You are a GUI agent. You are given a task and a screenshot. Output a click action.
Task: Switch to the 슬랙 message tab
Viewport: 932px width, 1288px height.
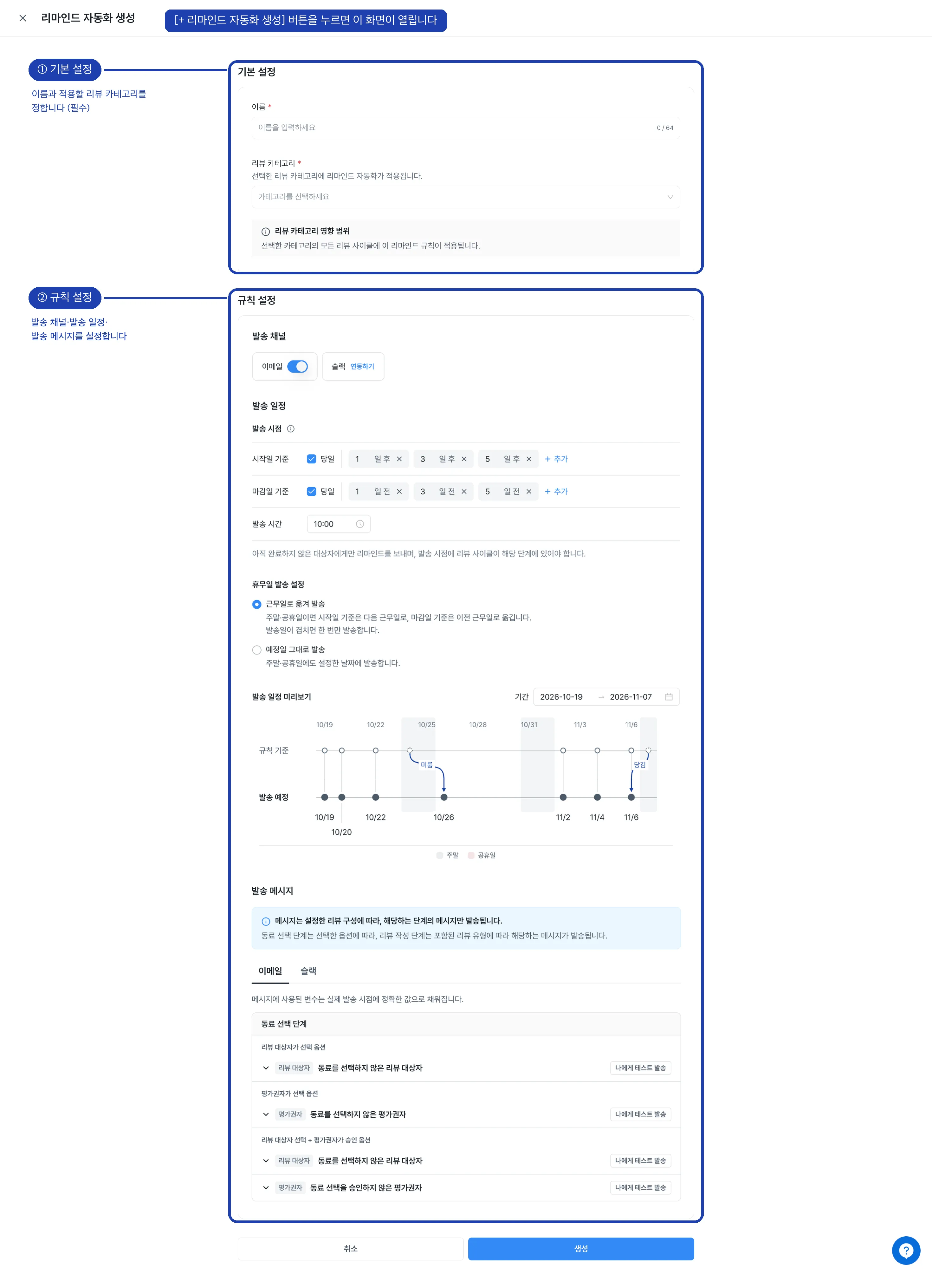tap(308, 972)
